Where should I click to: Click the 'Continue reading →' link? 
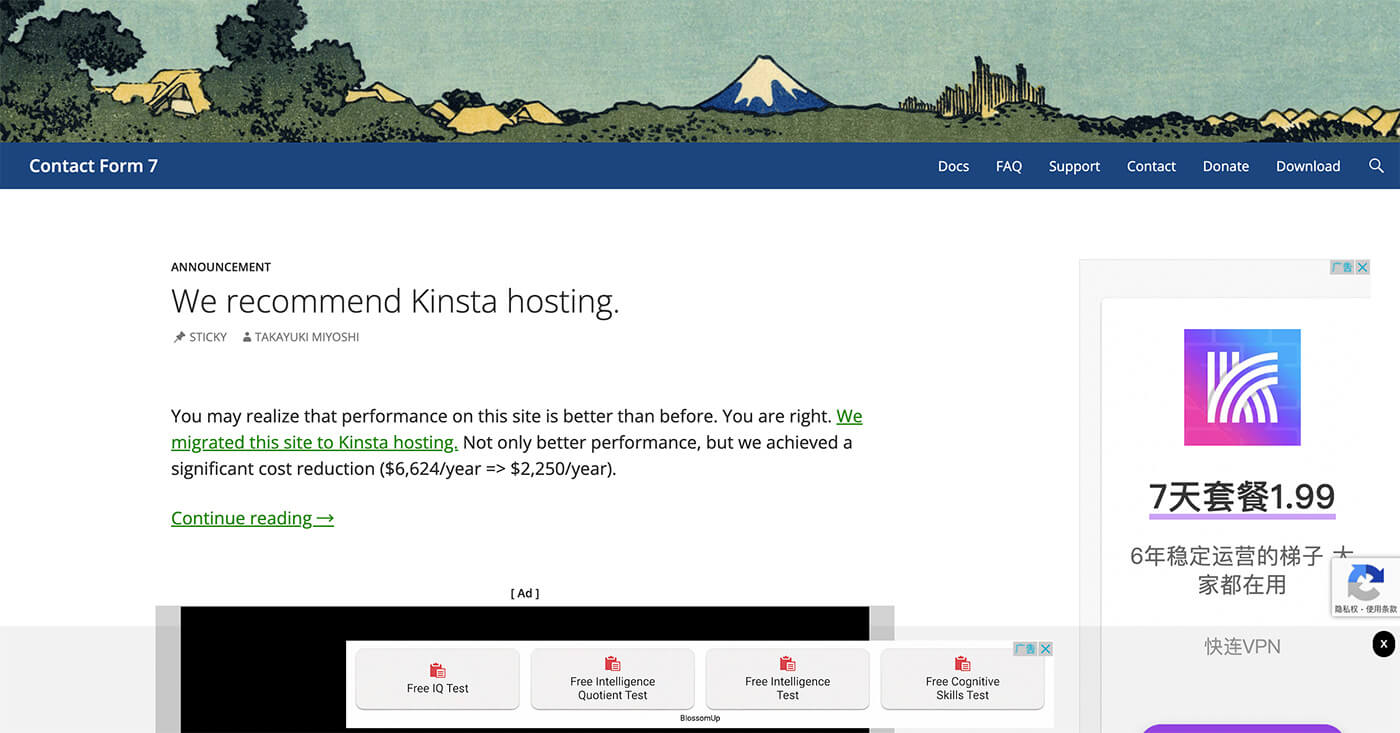[x=252, y=518]
